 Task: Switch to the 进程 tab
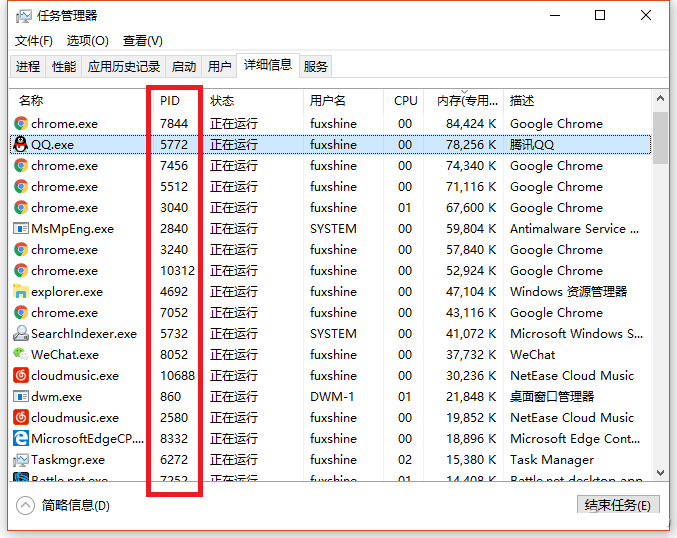[28, 66]
